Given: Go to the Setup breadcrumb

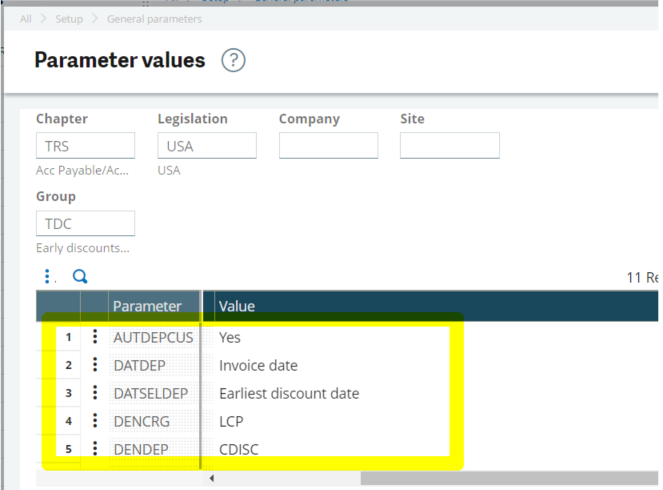Looking at the screenshot, I should tap(70, 19).
